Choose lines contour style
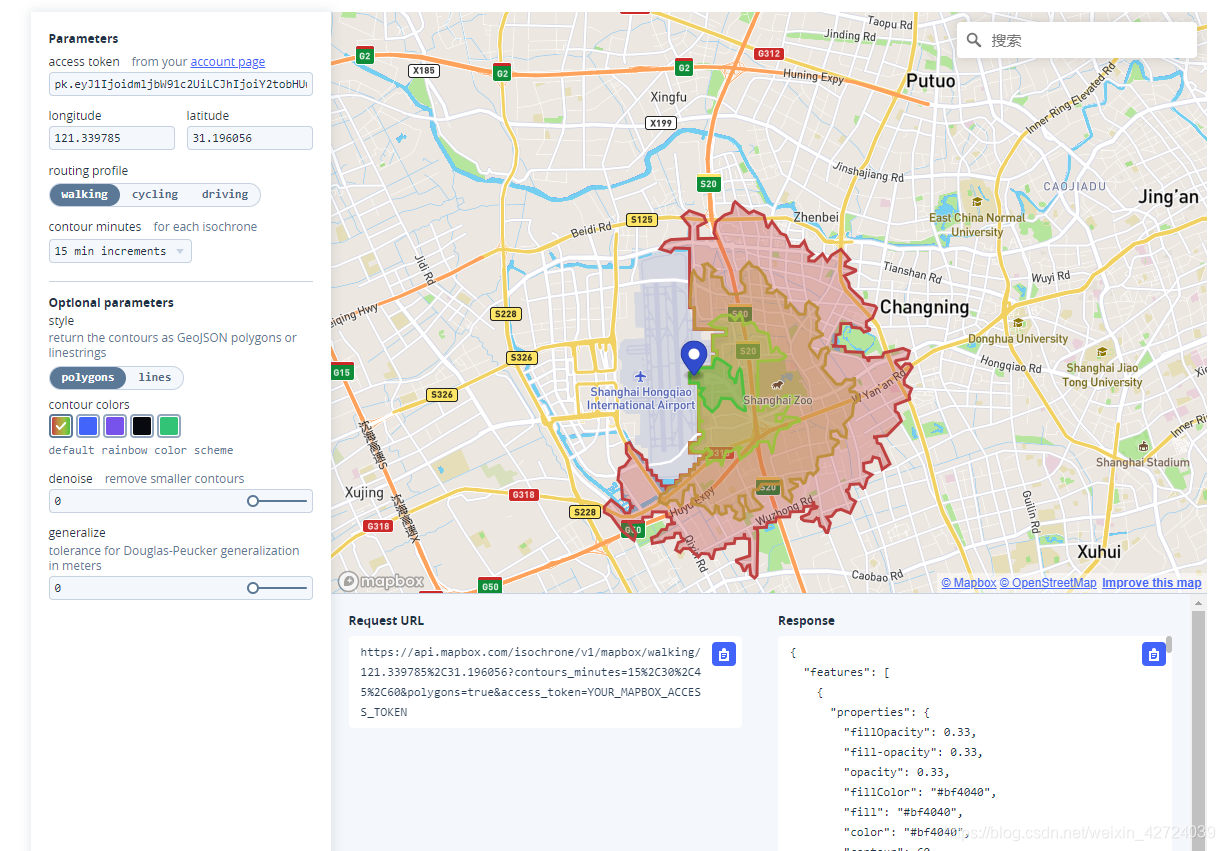Screen dimensions: 1225x851 click(155, 377)
